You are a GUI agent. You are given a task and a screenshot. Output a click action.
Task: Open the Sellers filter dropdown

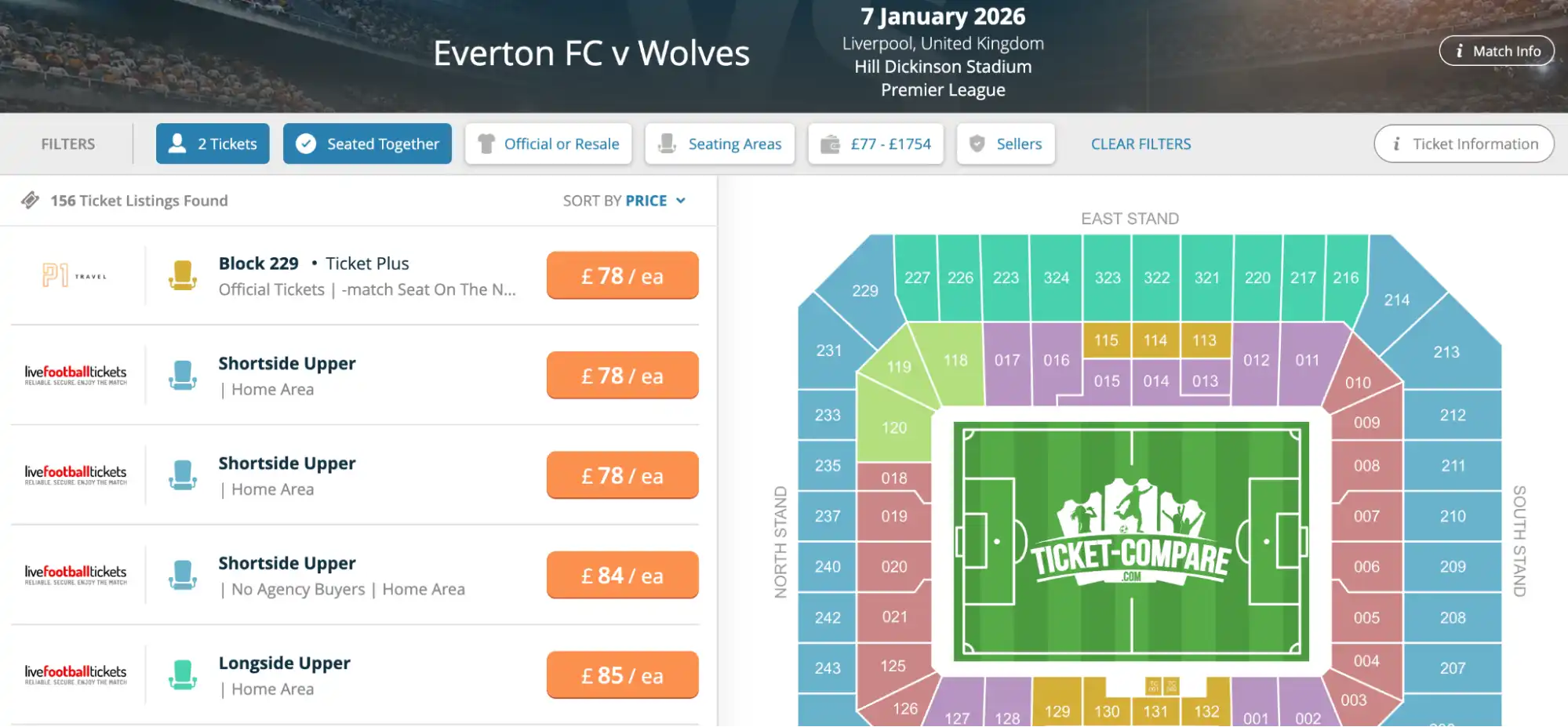point(1006,144)
